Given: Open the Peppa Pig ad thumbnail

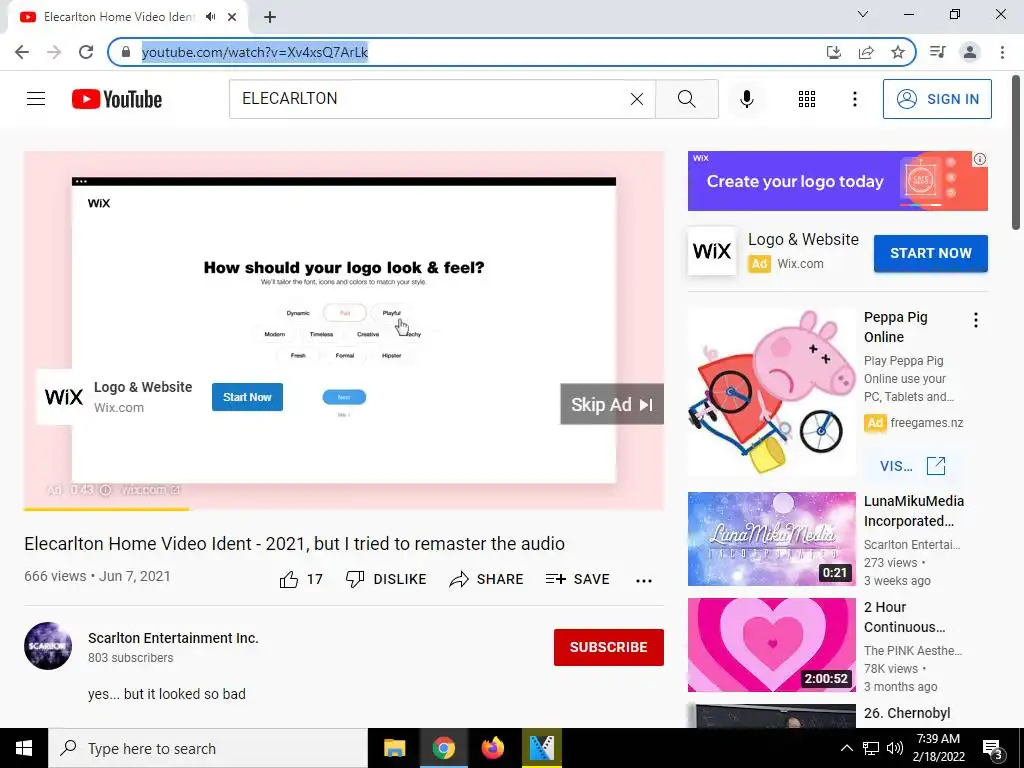Looking at the screenshot, I should [771, 392].
